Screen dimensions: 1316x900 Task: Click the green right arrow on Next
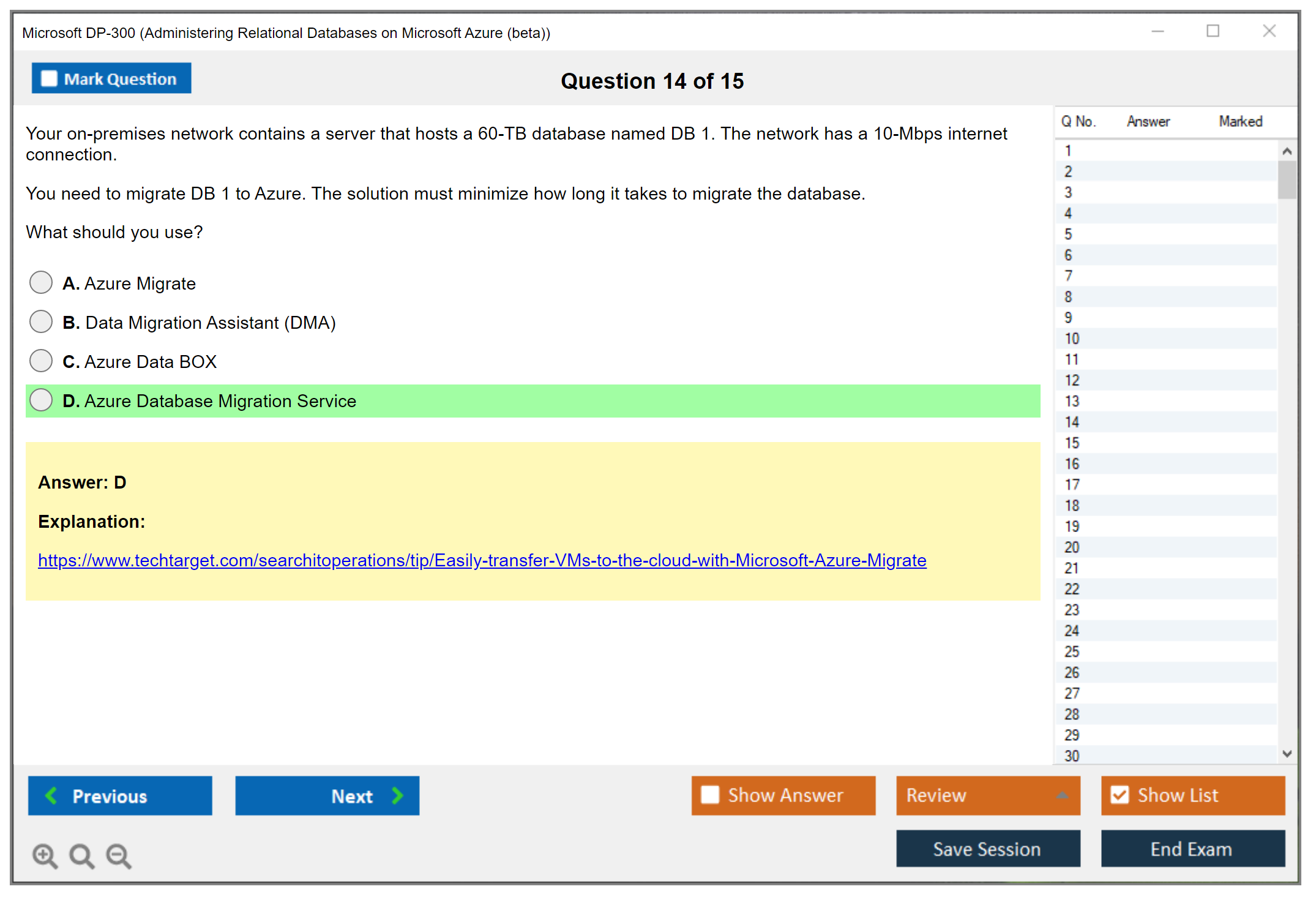398,795
